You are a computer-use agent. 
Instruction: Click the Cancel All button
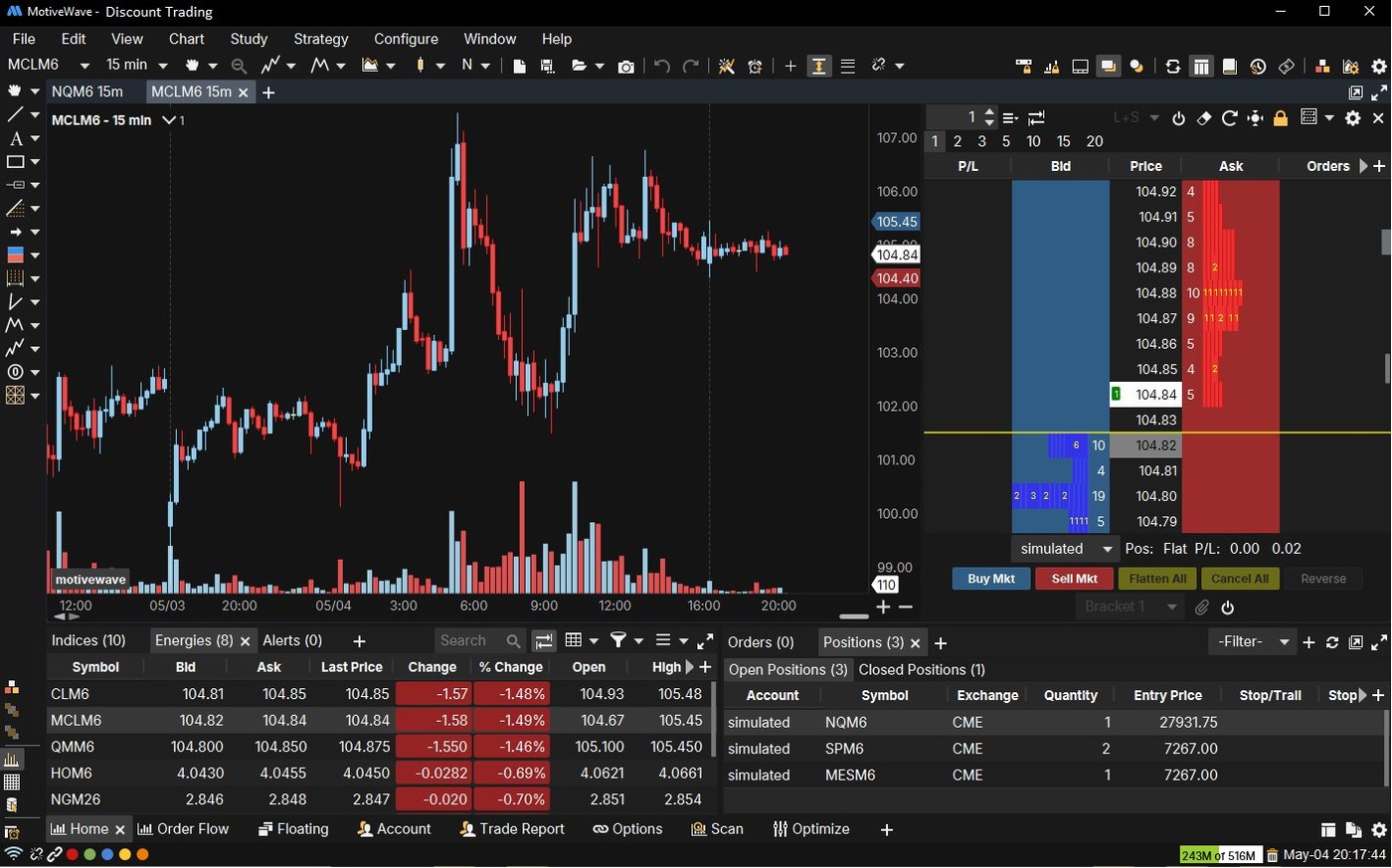click(x=1240, y=579)
